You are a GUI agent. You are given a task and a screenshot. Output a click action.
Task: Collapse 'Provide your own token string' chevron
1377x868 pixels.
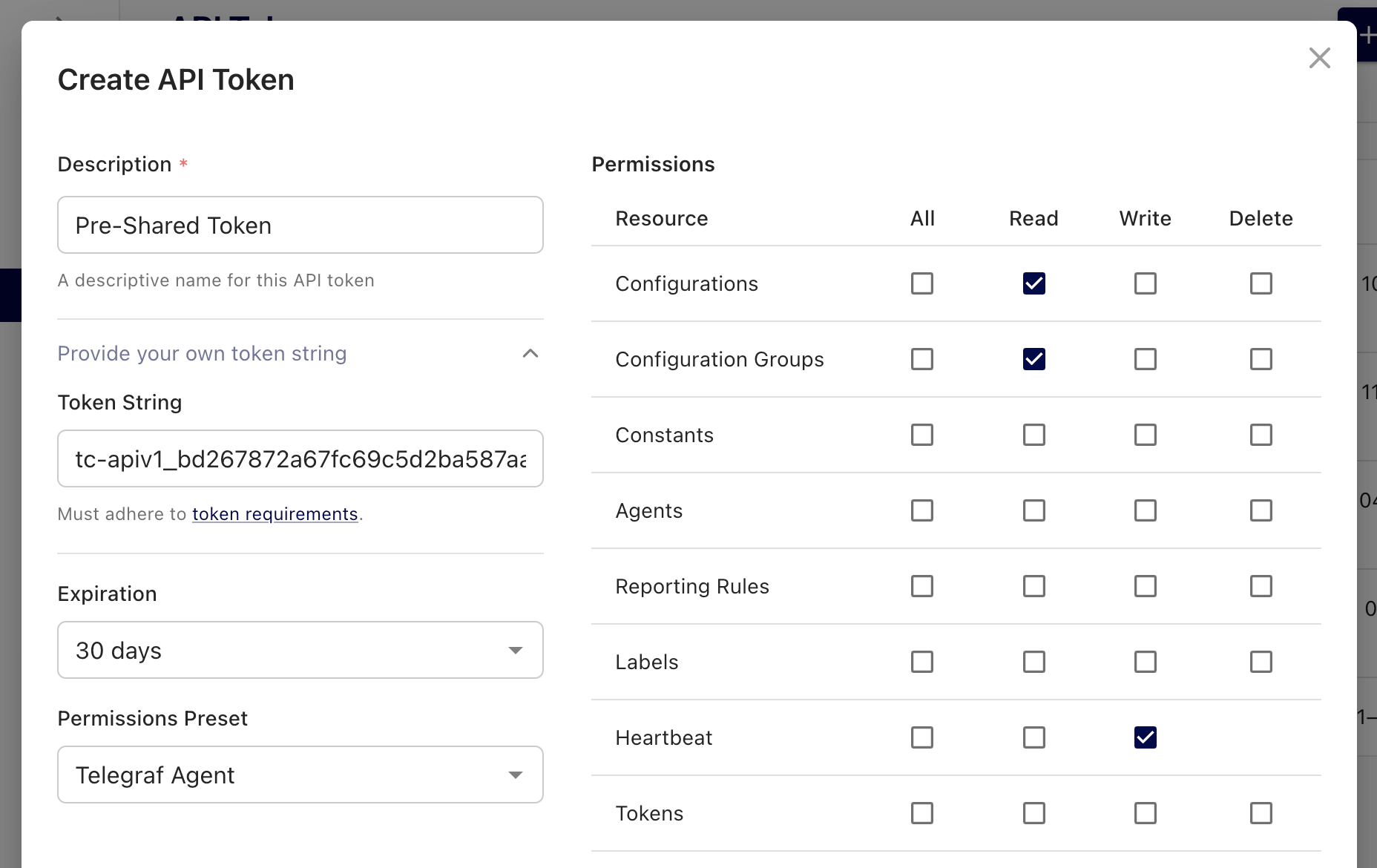pyautogui.click(x=530, y=353)
